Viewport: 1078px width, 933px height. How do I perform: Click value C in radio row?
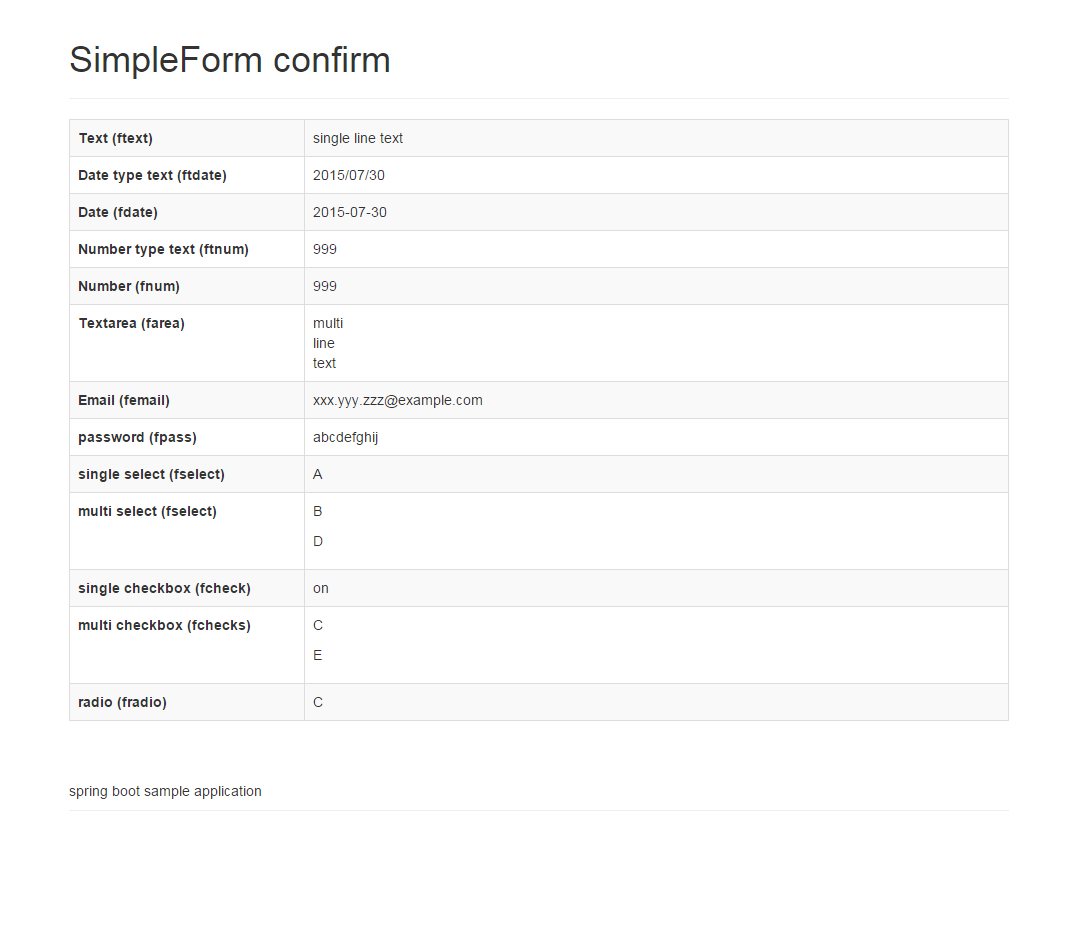318,702
